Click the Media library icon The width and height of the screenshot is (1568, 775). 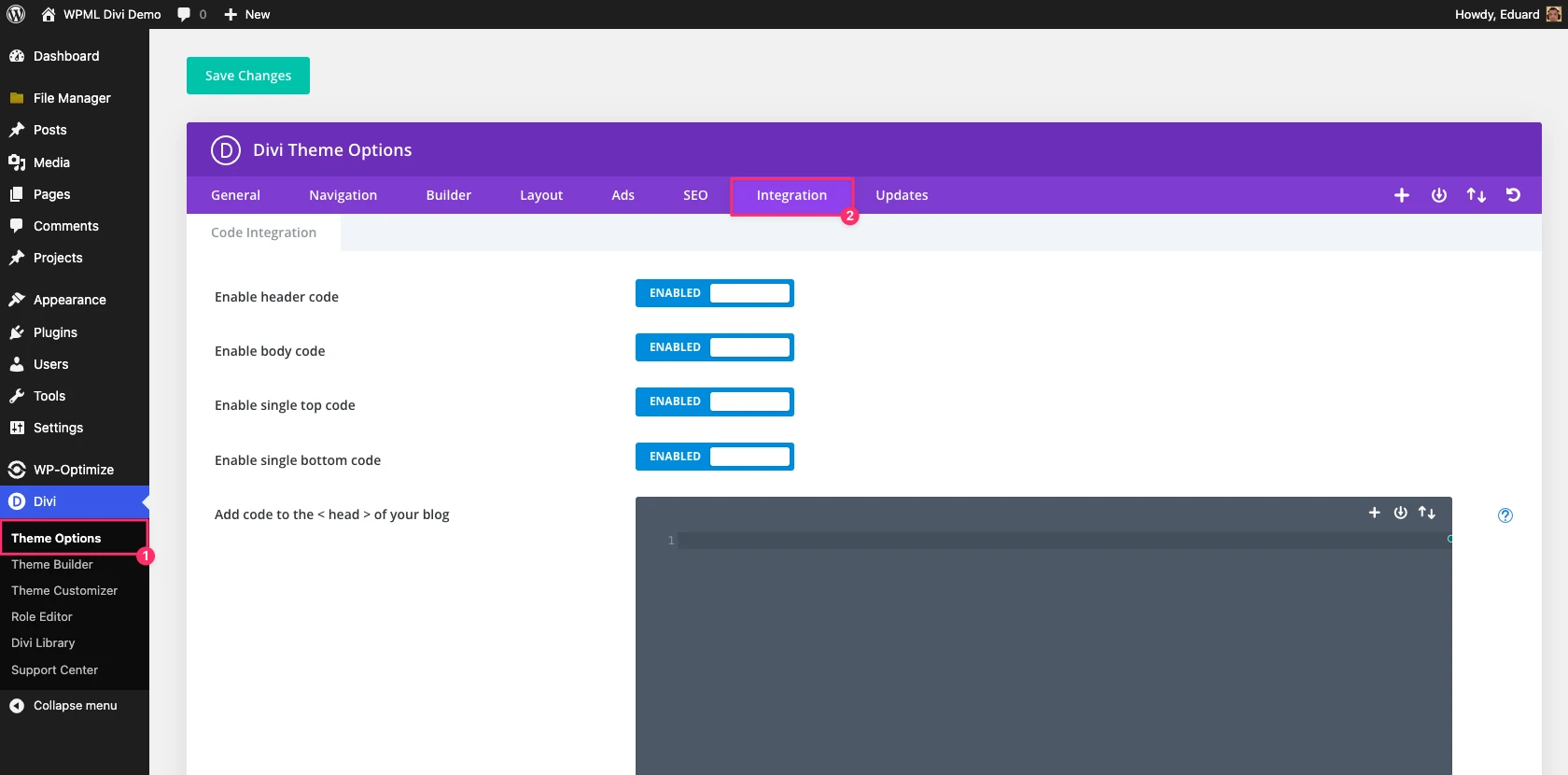16,162
